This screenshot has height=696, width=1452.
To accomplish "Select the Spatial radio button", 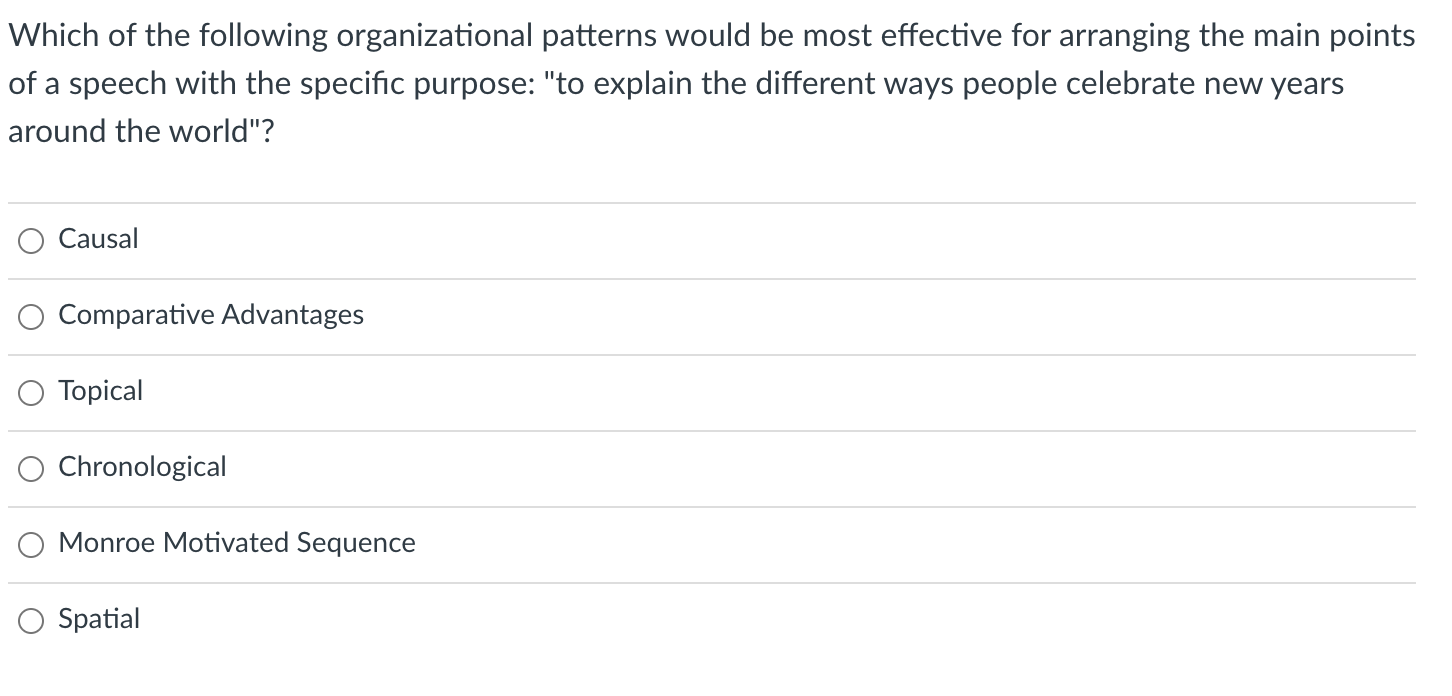I will (x=30, y=620).
